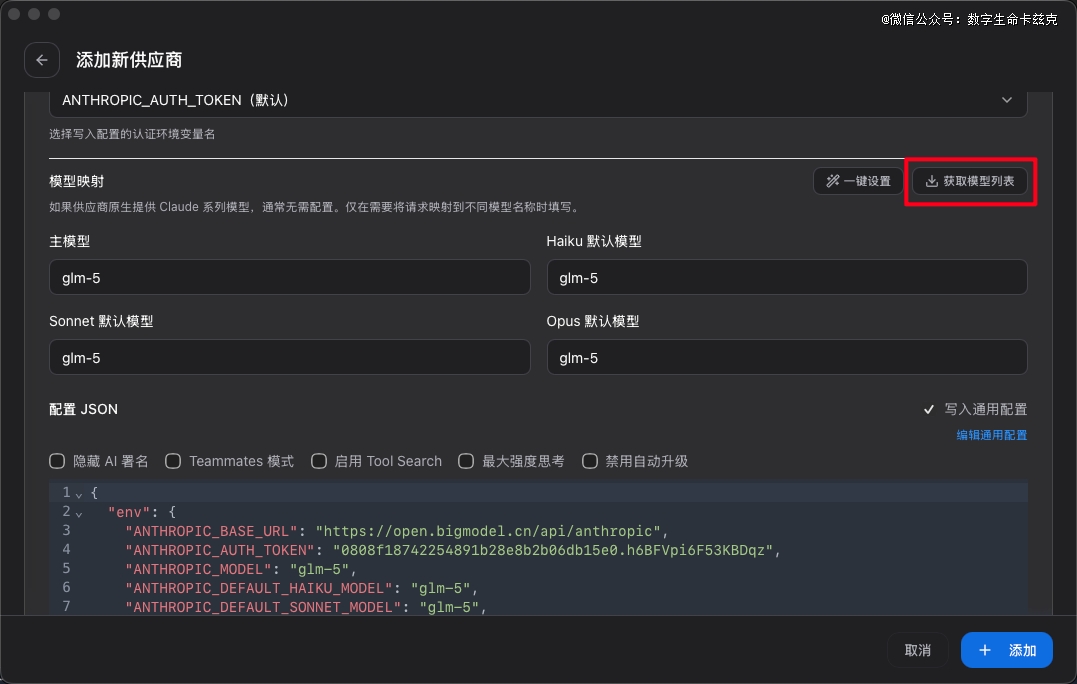Enable 隐藏 AI 署名 checkbox
The width and height of the screenshot is (1077, 684).
57,461
